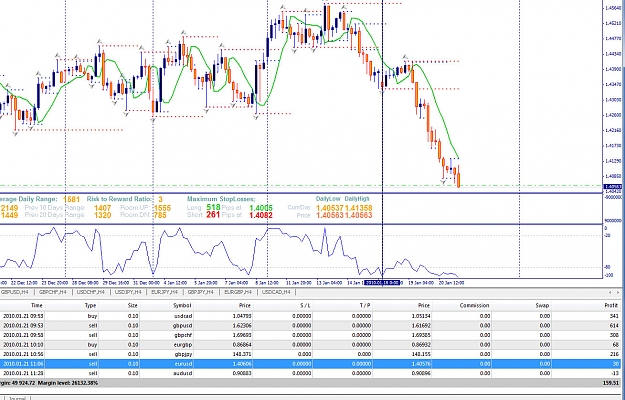Click the 20 Jan 12:00 time axis label
625x400 pixels.
[451, 282]
